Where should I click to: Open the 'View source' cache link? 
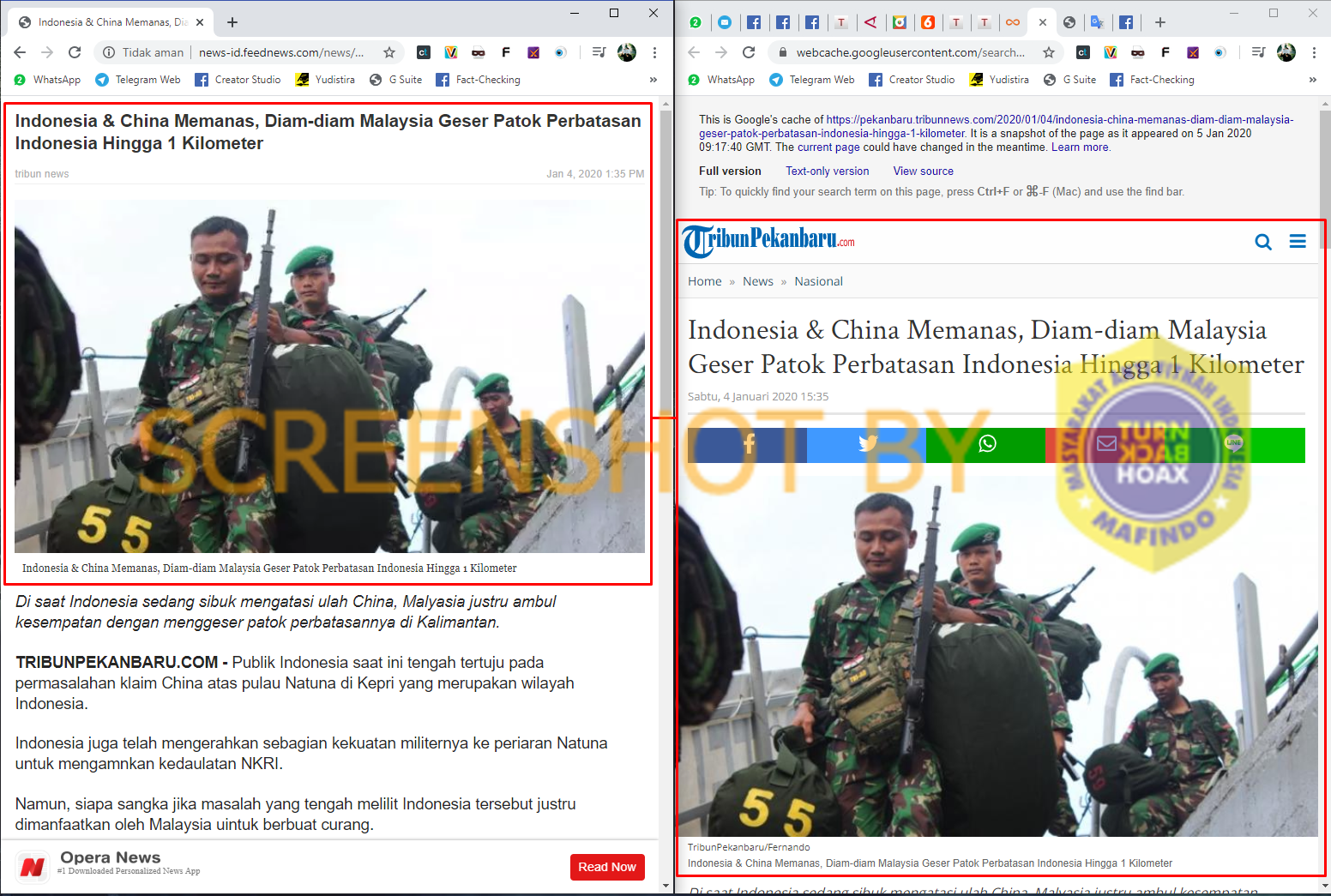tap(924, 171)
